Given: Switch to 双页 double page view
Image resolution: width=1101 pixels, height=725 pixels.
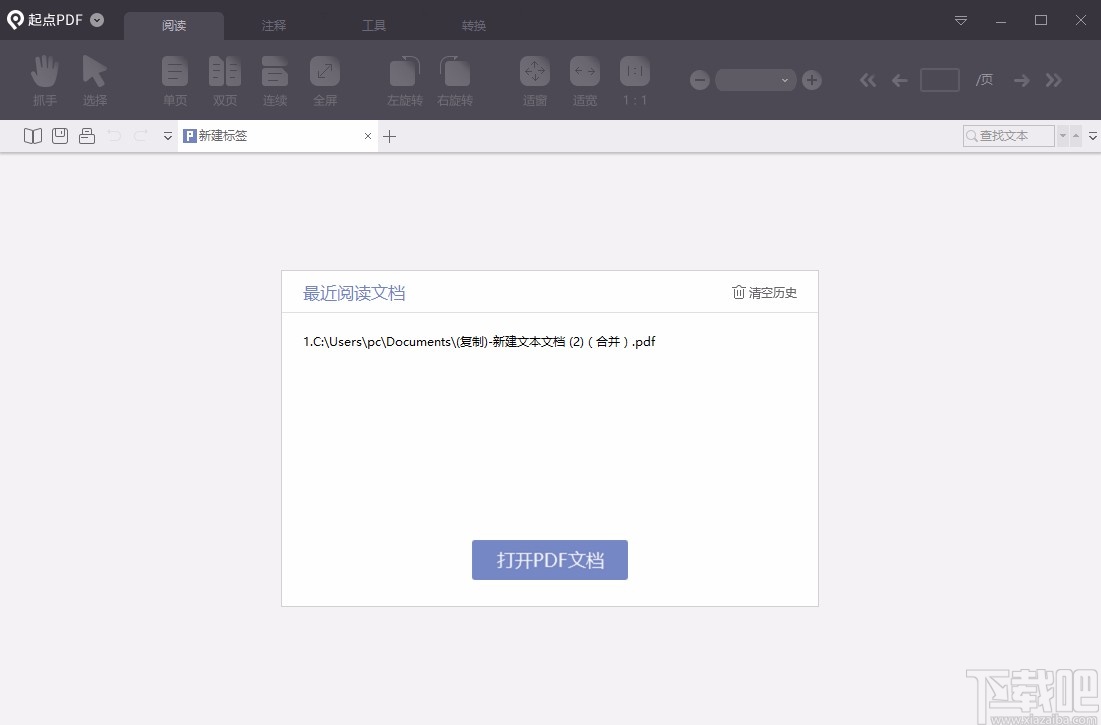Looking at the screenshot, I should coord(224,79).
